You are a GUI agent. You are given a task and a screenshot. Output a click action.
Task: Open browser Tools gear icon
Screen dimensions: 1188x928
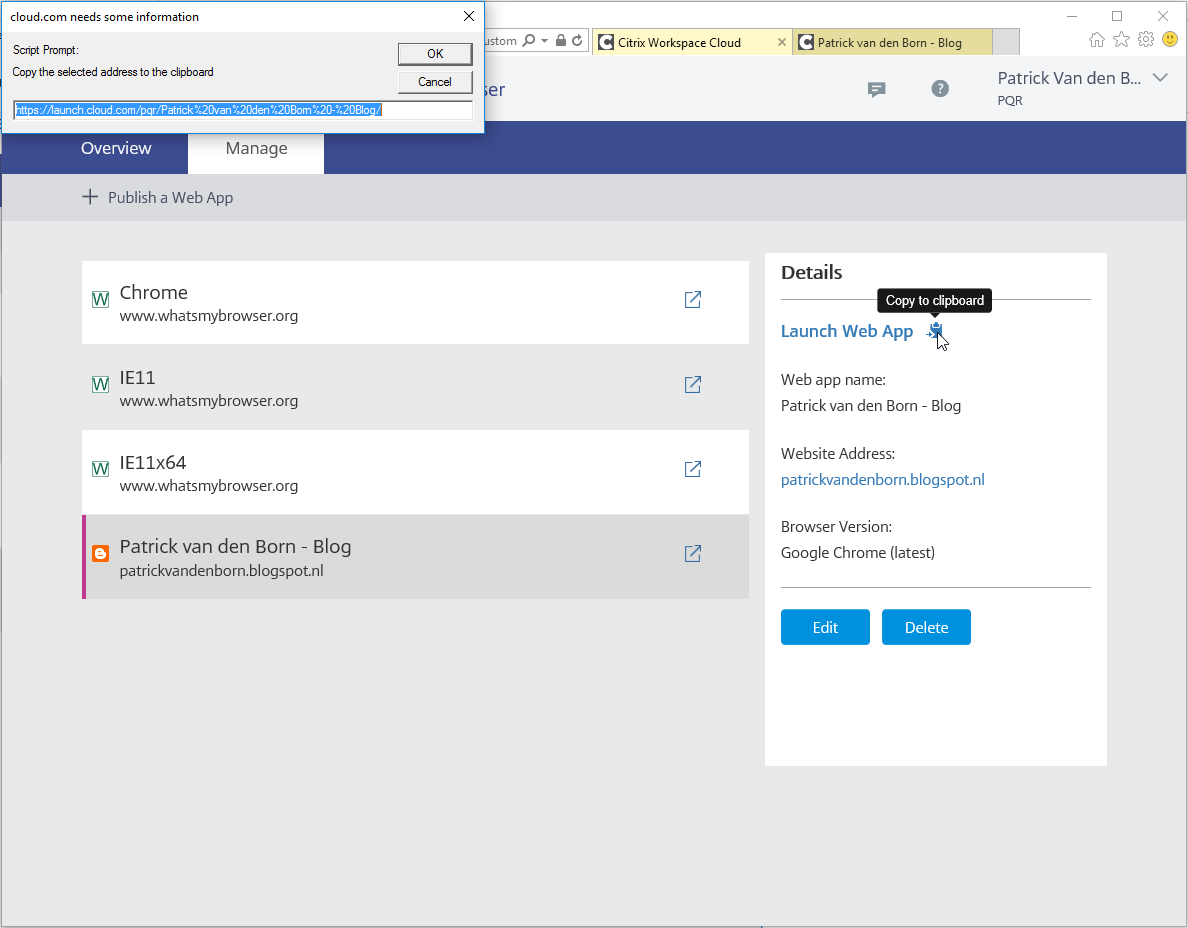(x=1146, y=39)
